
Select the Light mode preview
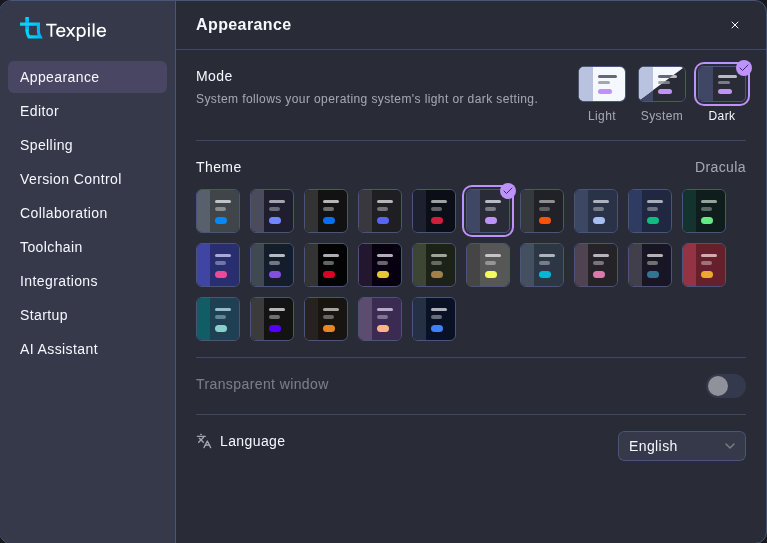pyautogui.click(x=602, y=84)
